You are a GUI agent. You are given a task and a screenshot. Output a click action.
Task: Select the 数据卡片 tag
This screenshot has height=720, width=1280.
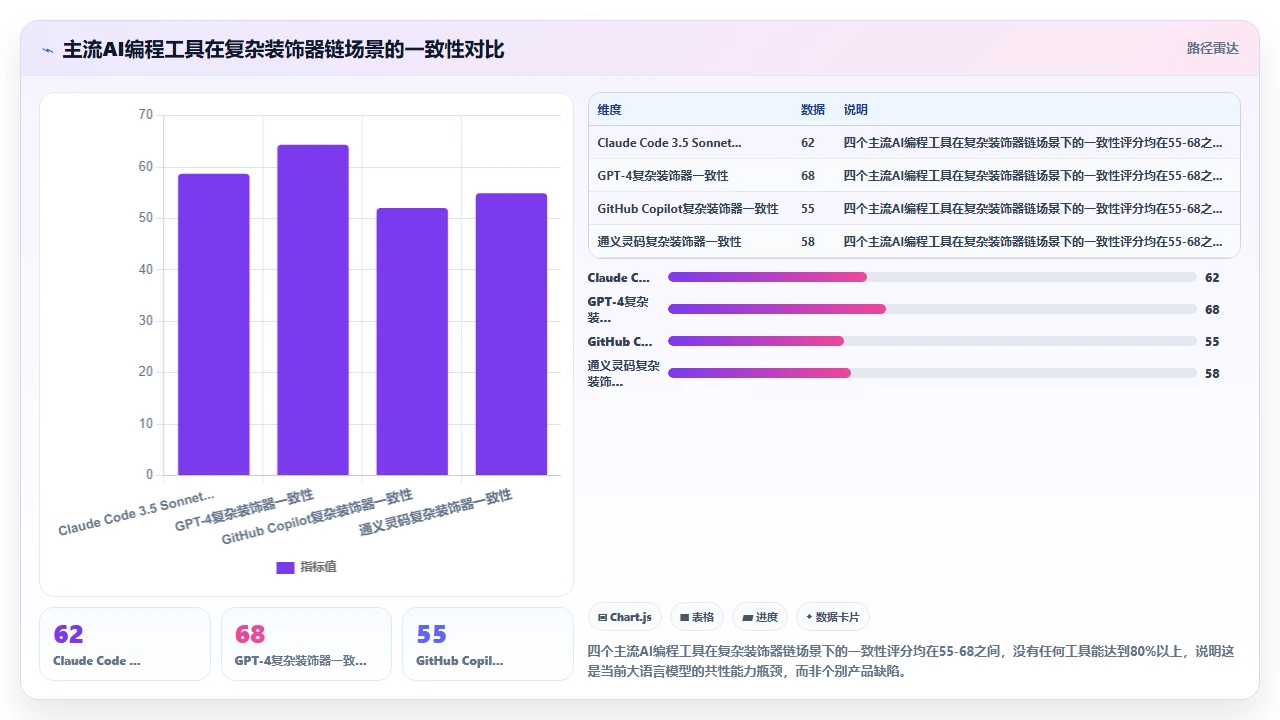(x=833, y=617)
